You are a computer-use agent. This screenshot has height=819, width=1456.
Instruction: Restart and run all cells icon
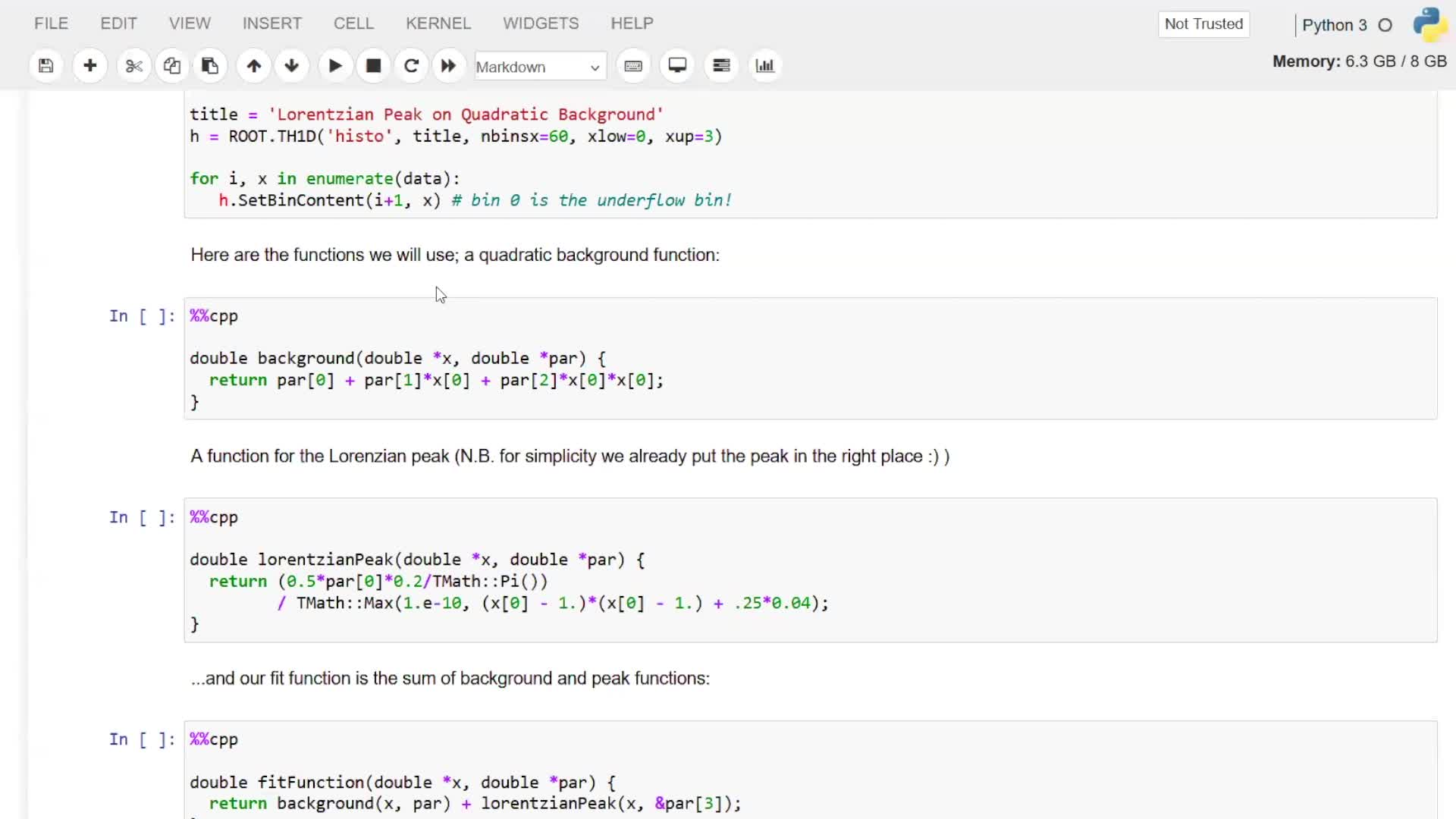pos(449,66)
